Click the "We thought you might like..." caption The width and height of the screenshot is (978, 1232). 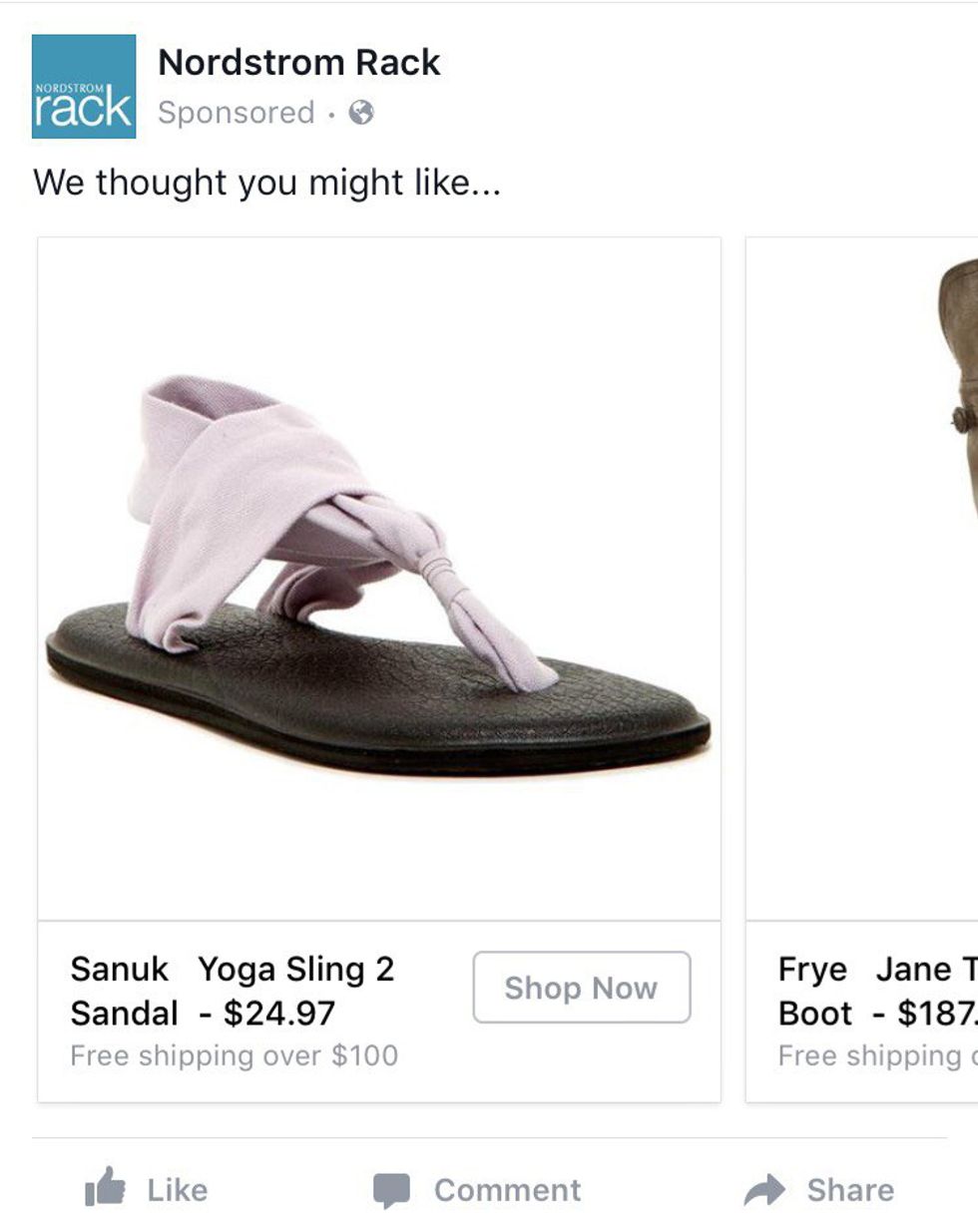pos(266,183)
